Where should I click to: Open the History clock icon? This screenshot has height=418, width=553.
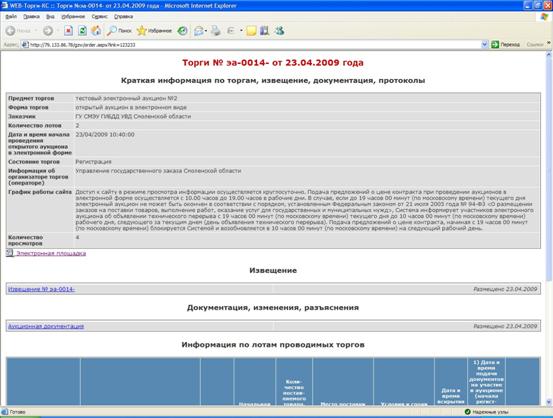(182, 31)
